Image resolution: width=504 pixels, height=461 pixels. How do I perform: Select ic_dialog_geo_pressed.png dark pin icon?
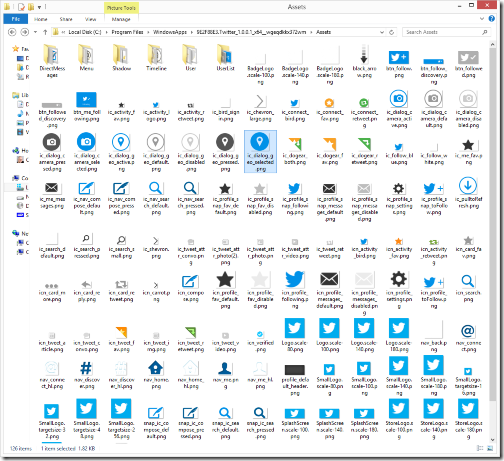[x=225, y=152]
